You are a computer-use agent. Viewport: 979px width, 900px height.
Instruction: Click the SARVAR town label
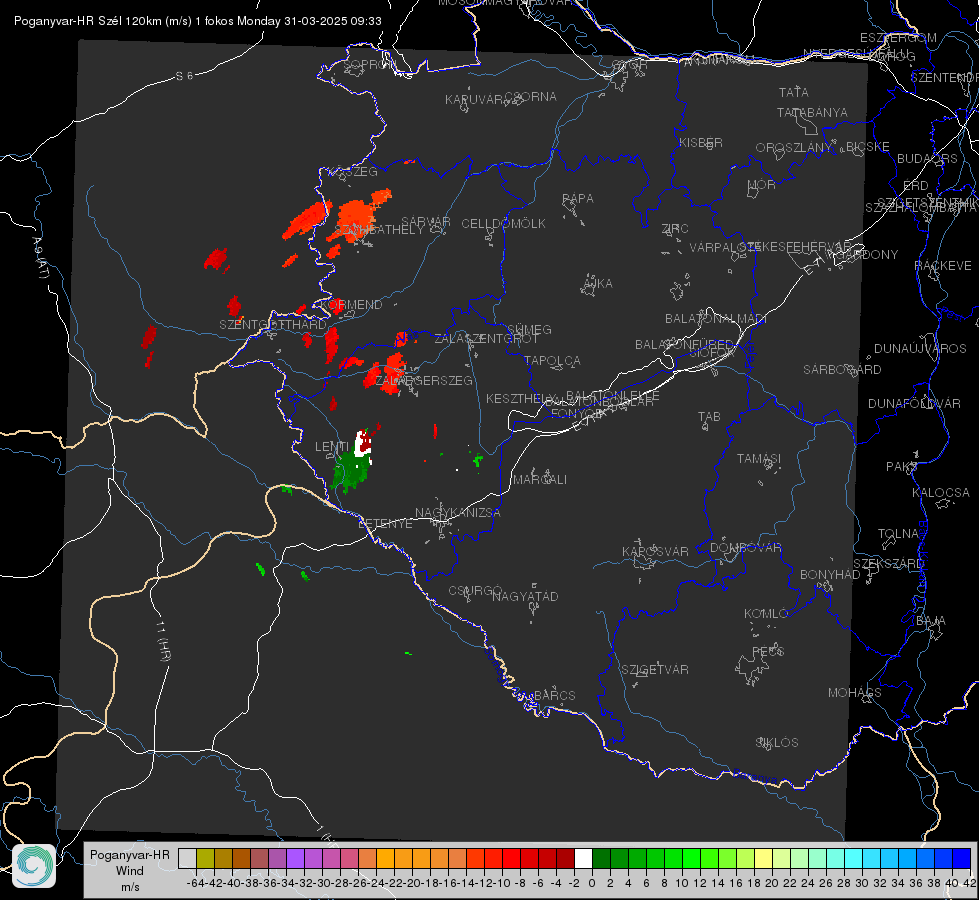click(x=426, y=222)
